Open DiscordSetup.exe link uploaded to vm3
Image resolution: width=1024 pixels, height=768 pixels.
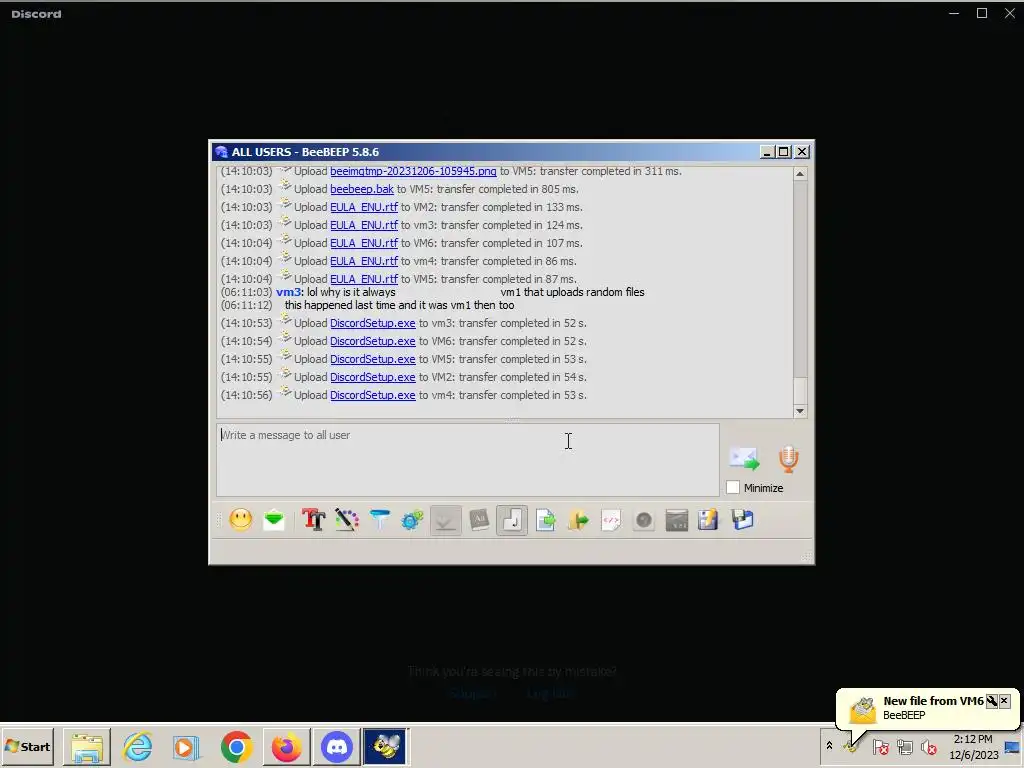[372, 323]
